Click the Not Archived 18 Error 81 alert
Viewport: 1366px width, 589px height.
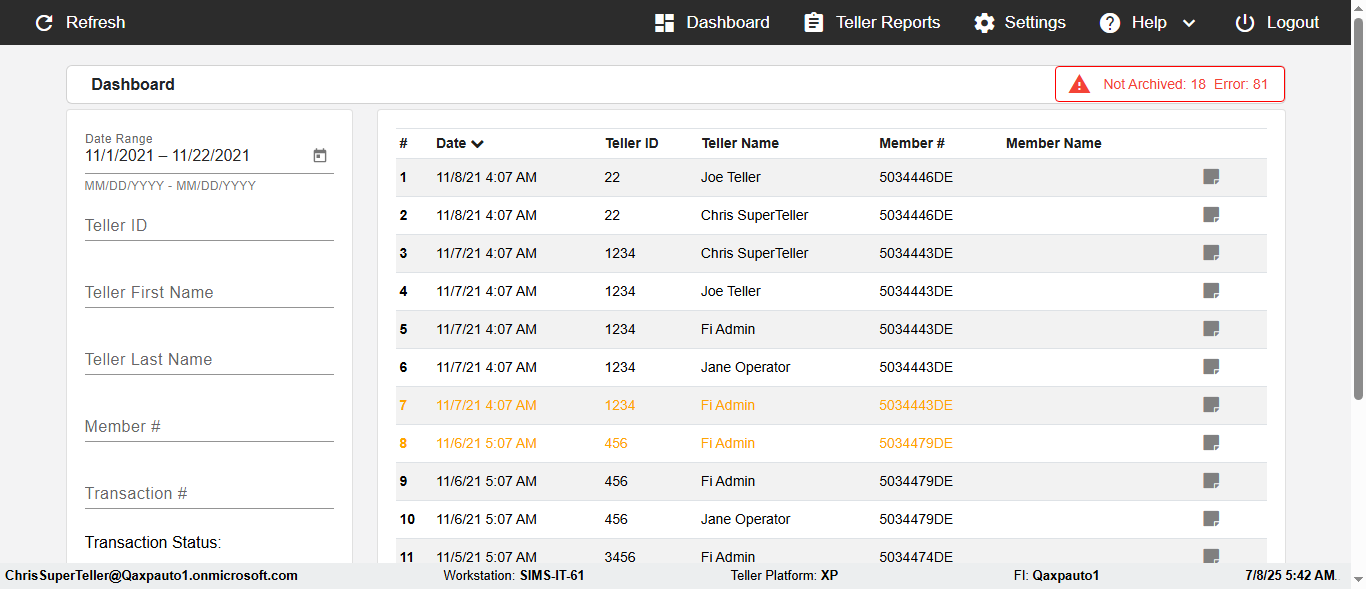coord(1184,84)
